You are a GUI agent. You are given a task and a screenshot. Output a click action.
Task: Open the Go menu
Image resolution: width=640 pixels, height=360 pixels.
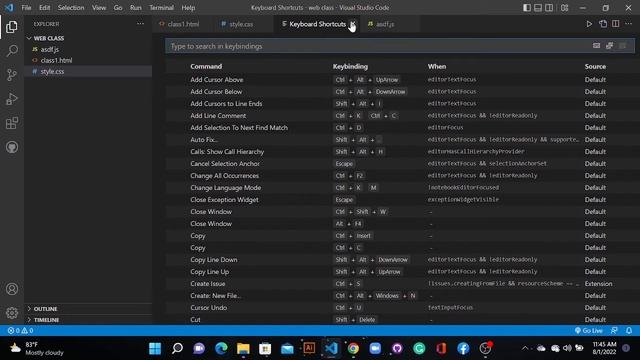[x=118, y=8]
